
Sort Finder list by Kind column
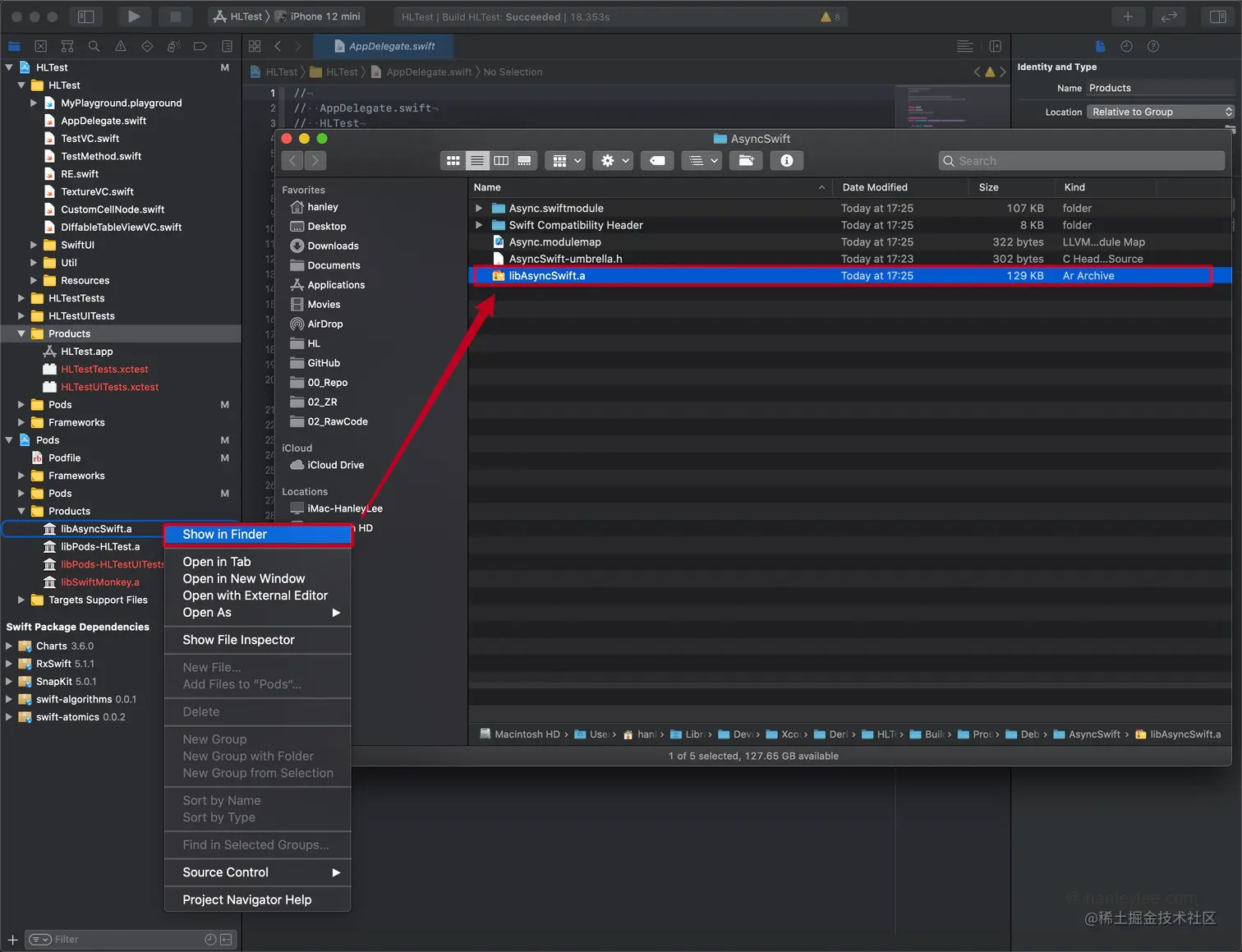1106,187
